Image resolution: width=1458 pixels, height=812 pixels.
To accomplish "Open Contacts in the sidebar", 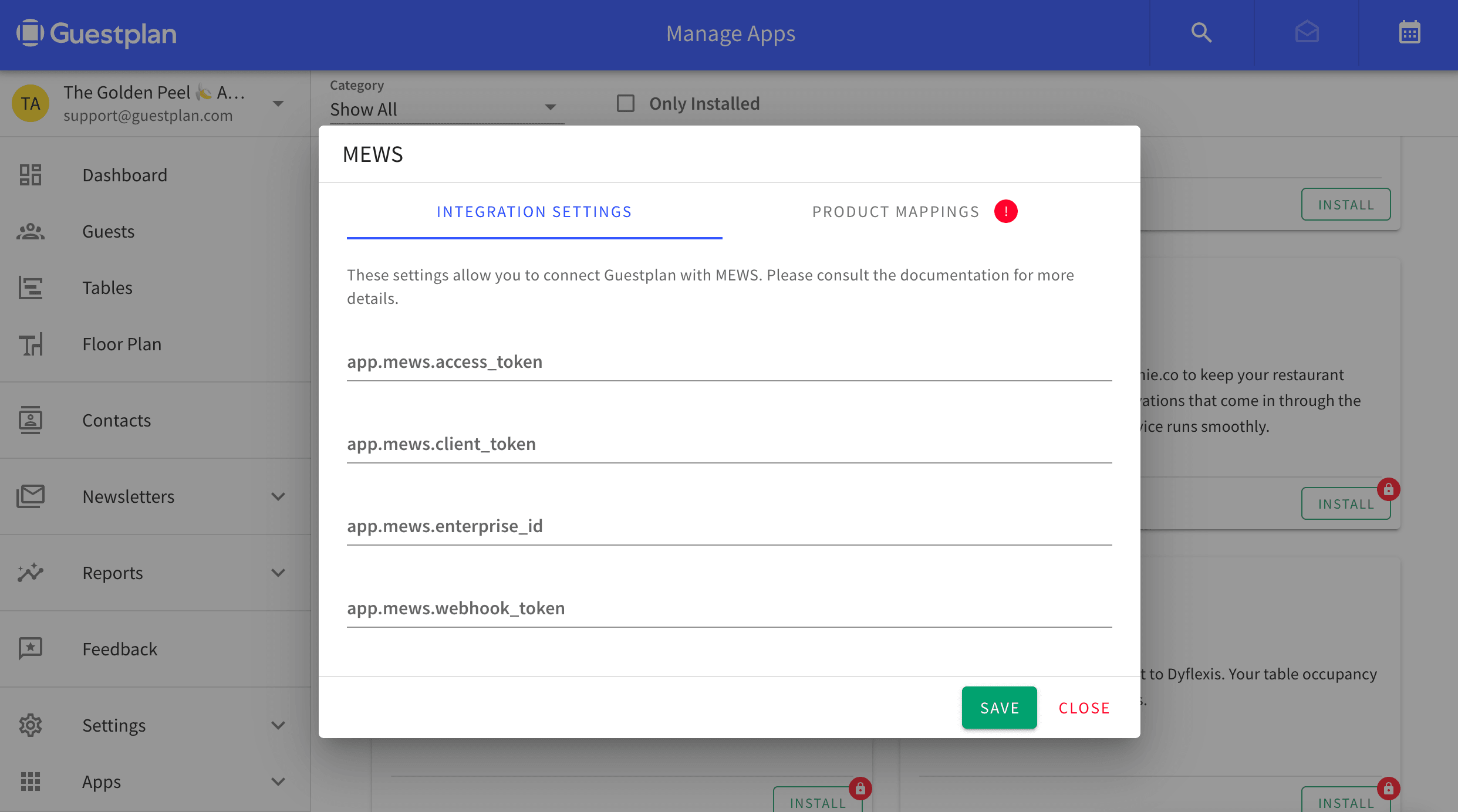I will click(155, 420).
